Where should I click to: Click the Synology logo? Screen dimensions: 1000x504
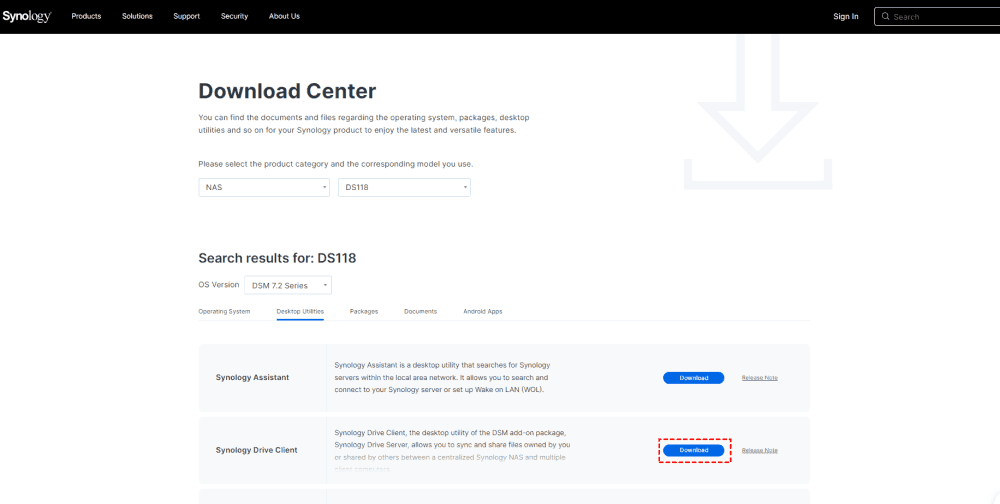pyautogui.click(x=27, y=17)
